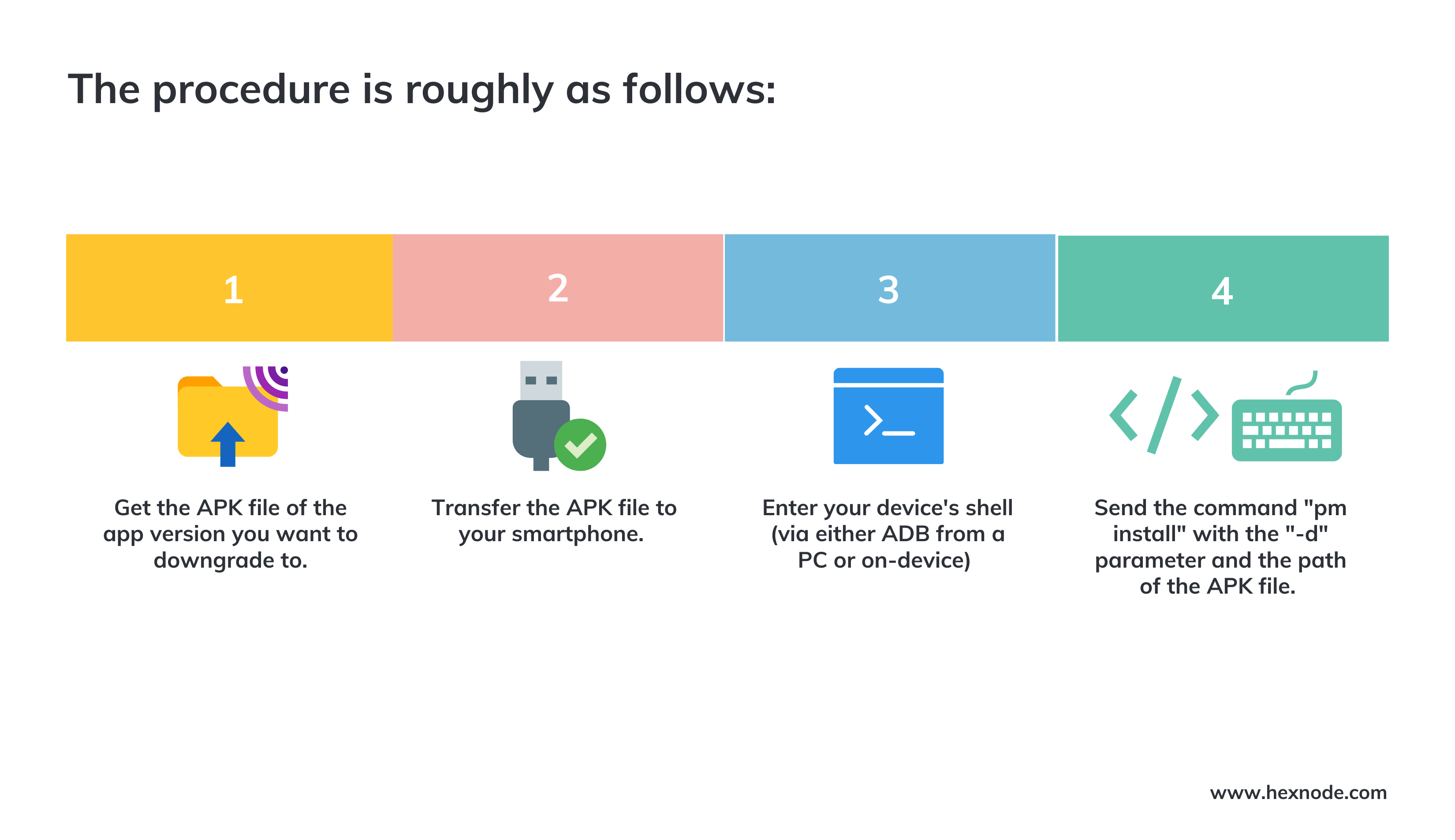Screen dimensions: 1455x840
Task: Click the white number 3 label
Action: [888, 290]
